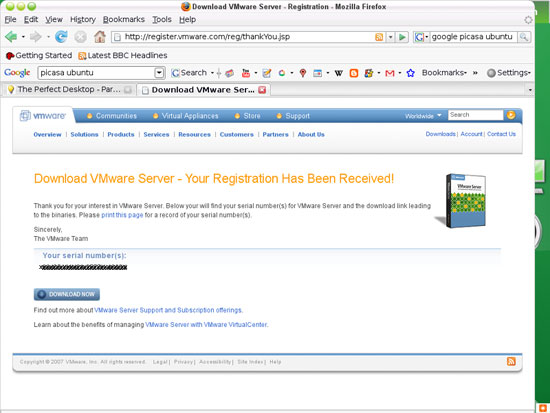
Task: Open the Products navigation link
Action: 121,134
